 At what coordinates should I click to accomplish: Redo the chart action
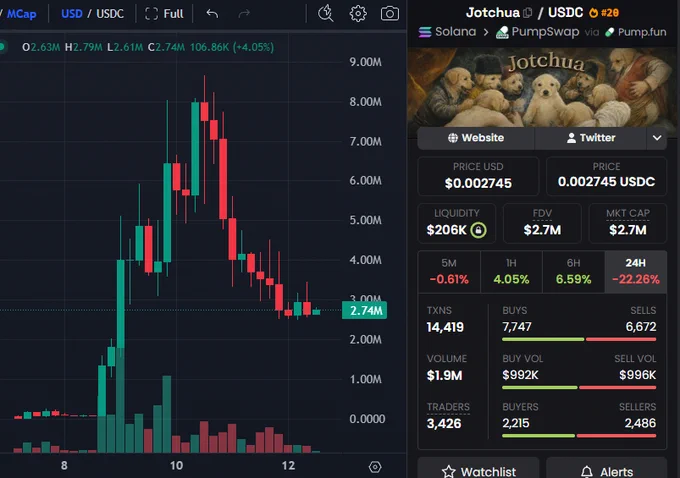(x=244, y=14)
